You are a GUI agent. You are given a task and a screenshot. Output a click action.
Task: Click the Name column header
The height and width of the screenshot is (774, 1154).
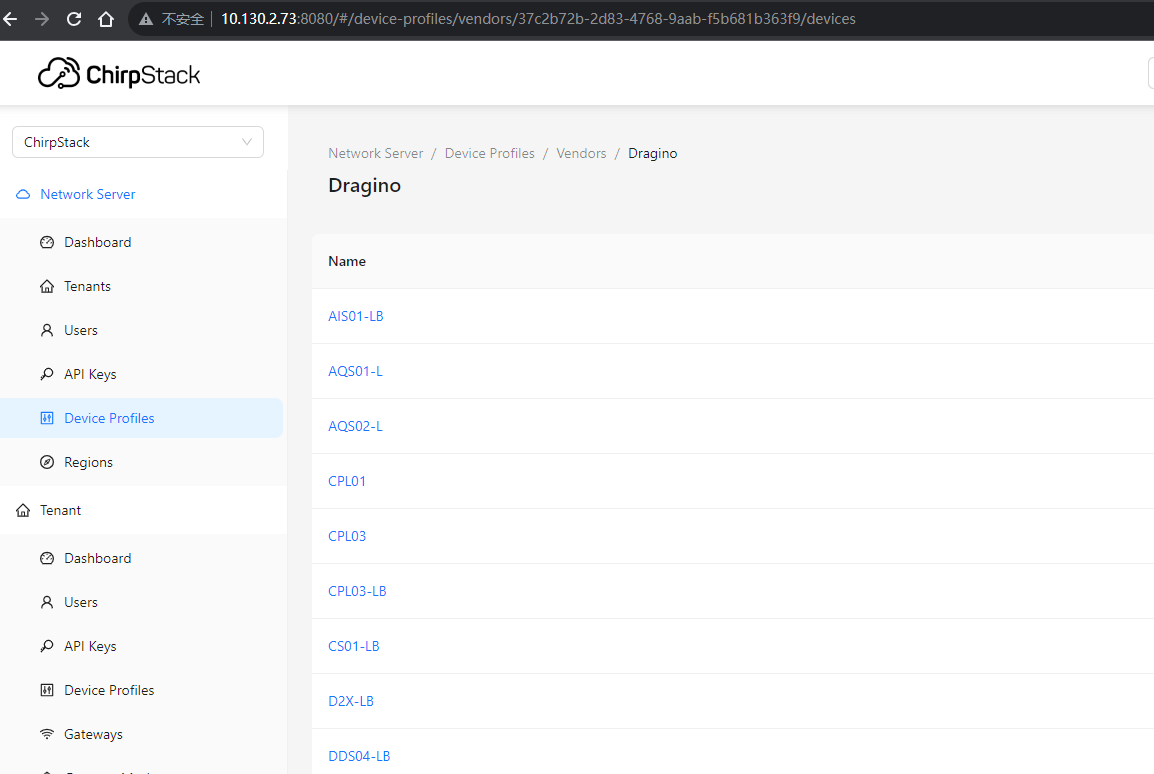coord(347,261)
